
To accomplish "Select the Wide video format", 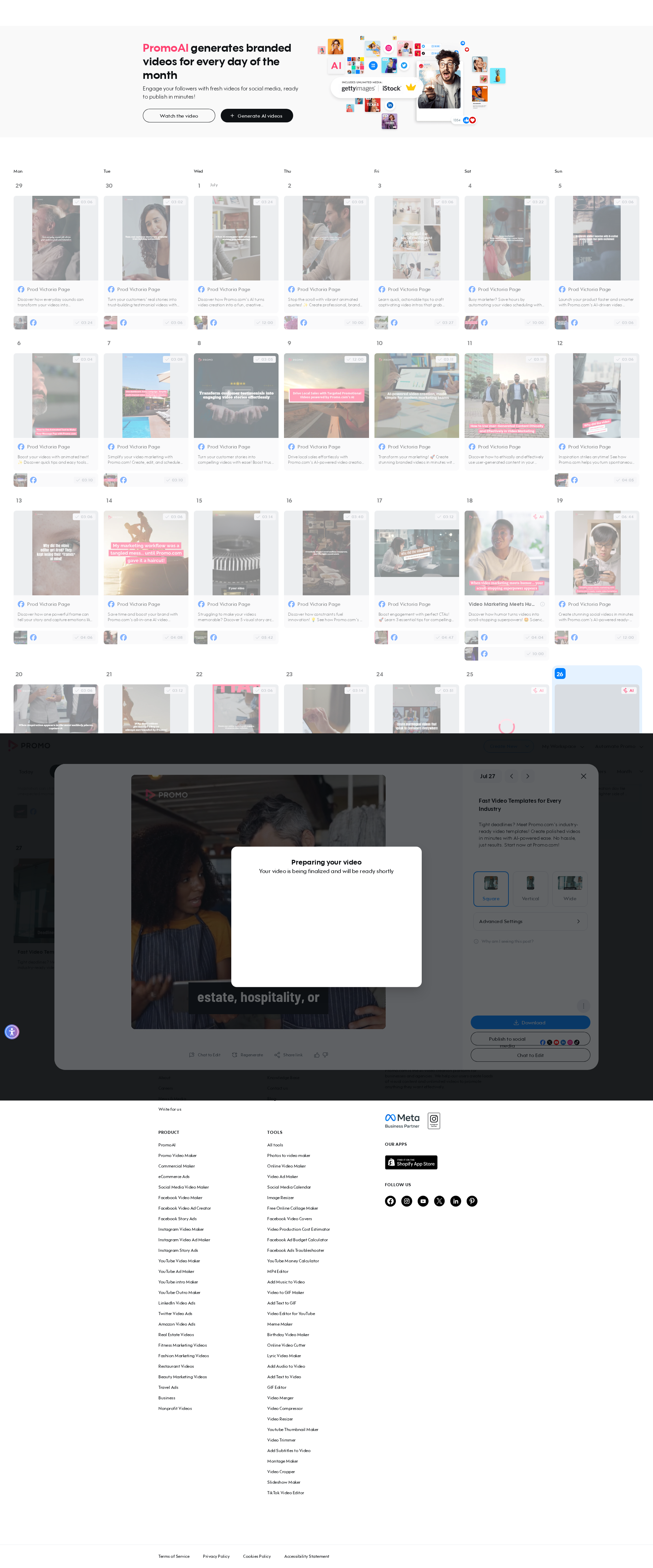I will [570, 889].
